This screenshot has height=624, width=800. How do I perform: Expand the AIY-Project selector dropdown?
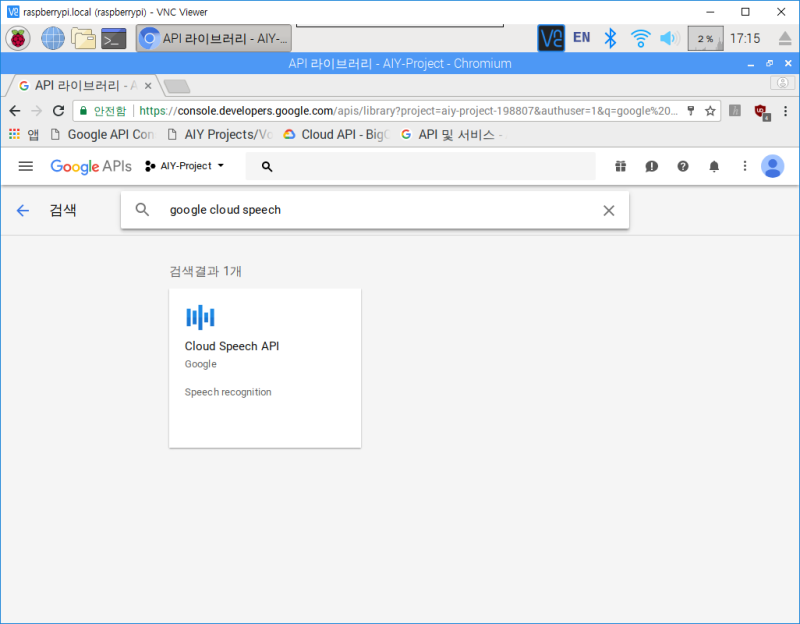click(x=185, y=166)
